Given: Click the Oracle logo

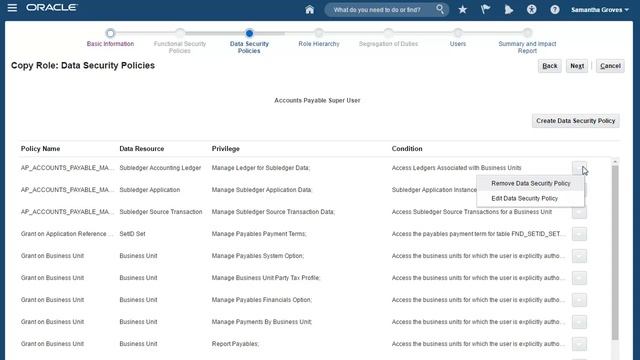Looking at the screenshot, I should (52, 8).
